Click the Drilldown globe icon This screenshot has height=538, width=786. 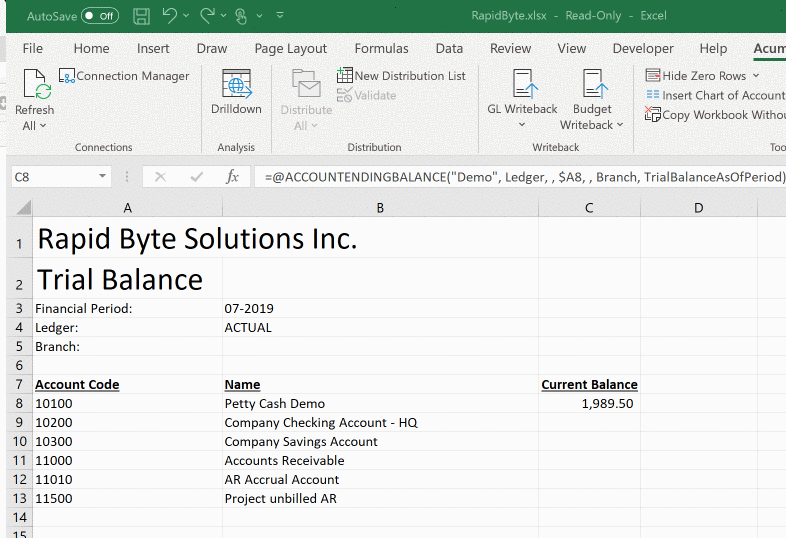pyautogui.click(x=237, y=84)
